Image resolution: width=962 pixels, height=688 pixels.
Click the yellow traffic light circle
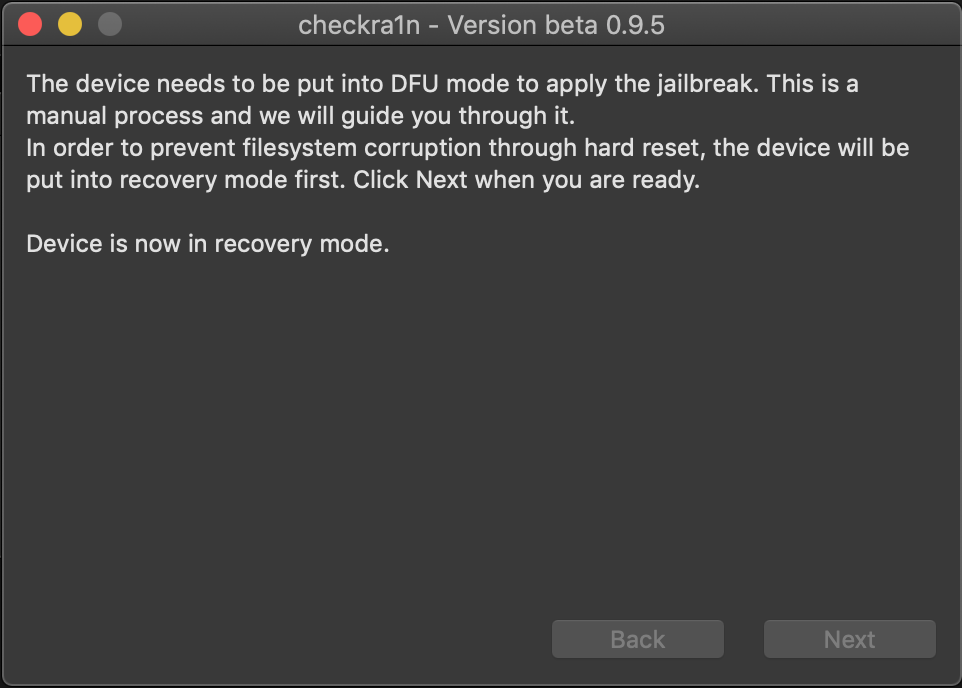coord(69,24)
